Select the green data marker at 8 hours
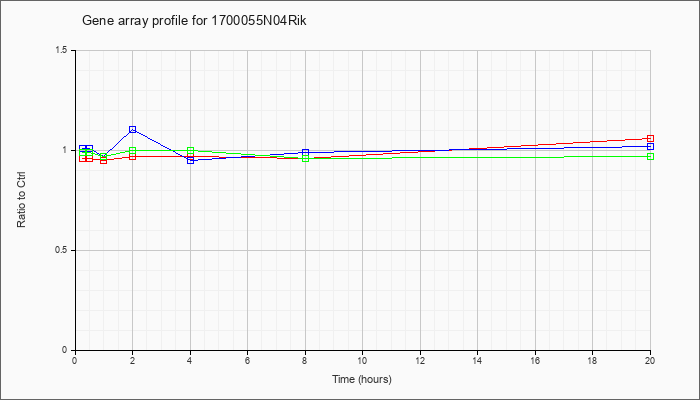 pyautogui.click(x=305, y=158)
